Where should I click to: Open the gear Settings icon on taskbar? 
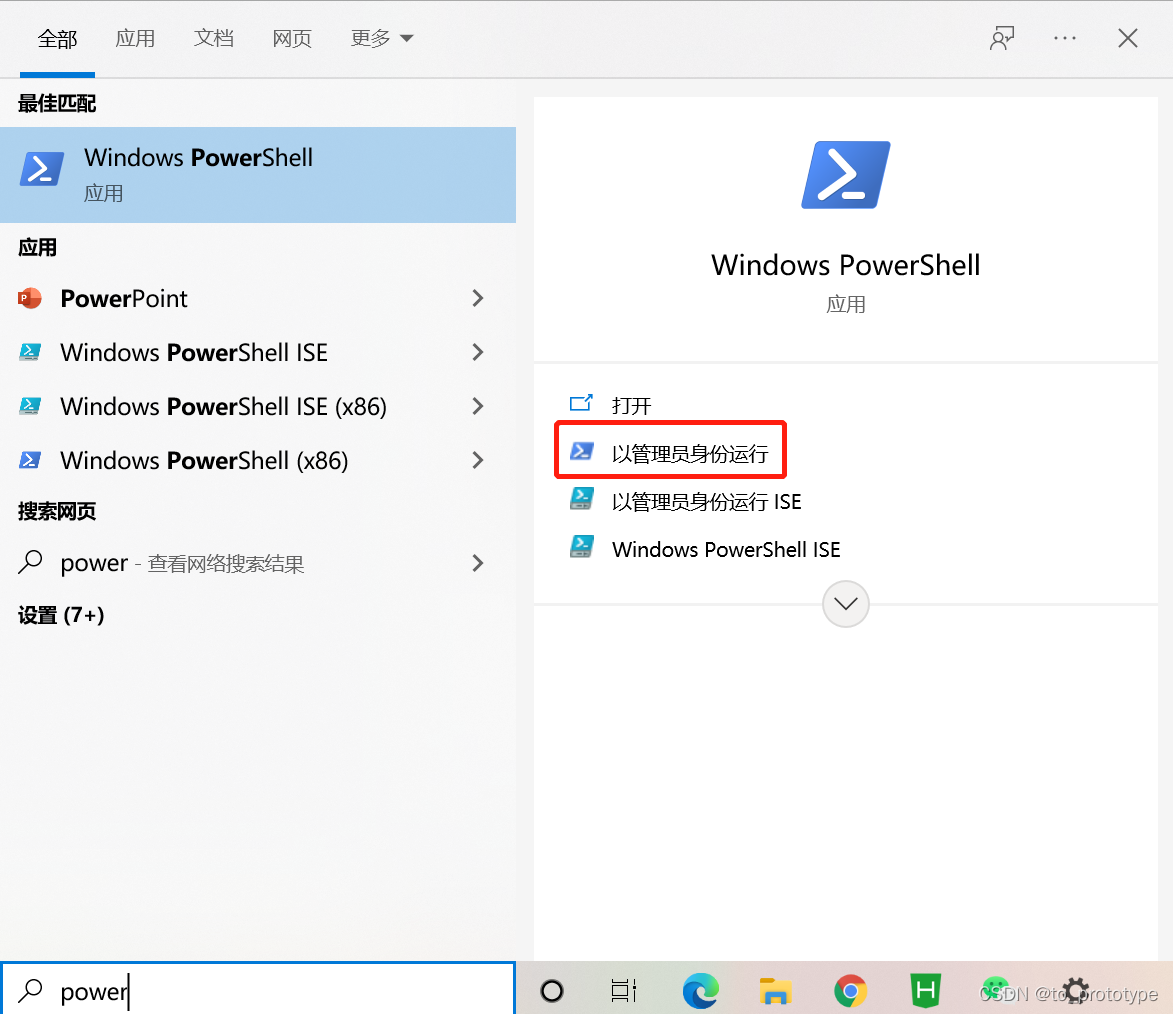coord(1076,990)
